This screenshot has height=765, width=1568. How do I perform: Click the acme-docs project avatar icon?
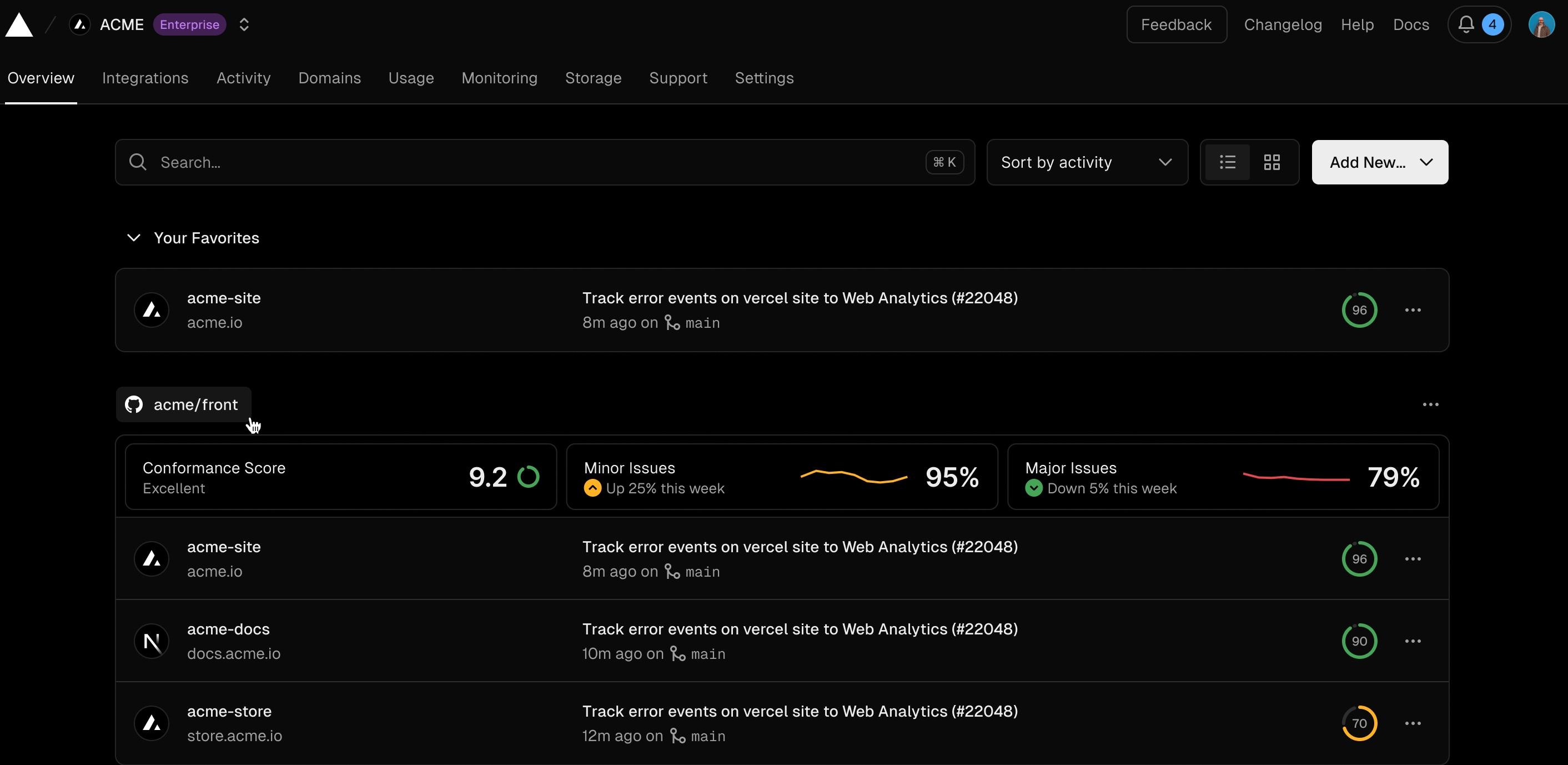coord(152,640)
